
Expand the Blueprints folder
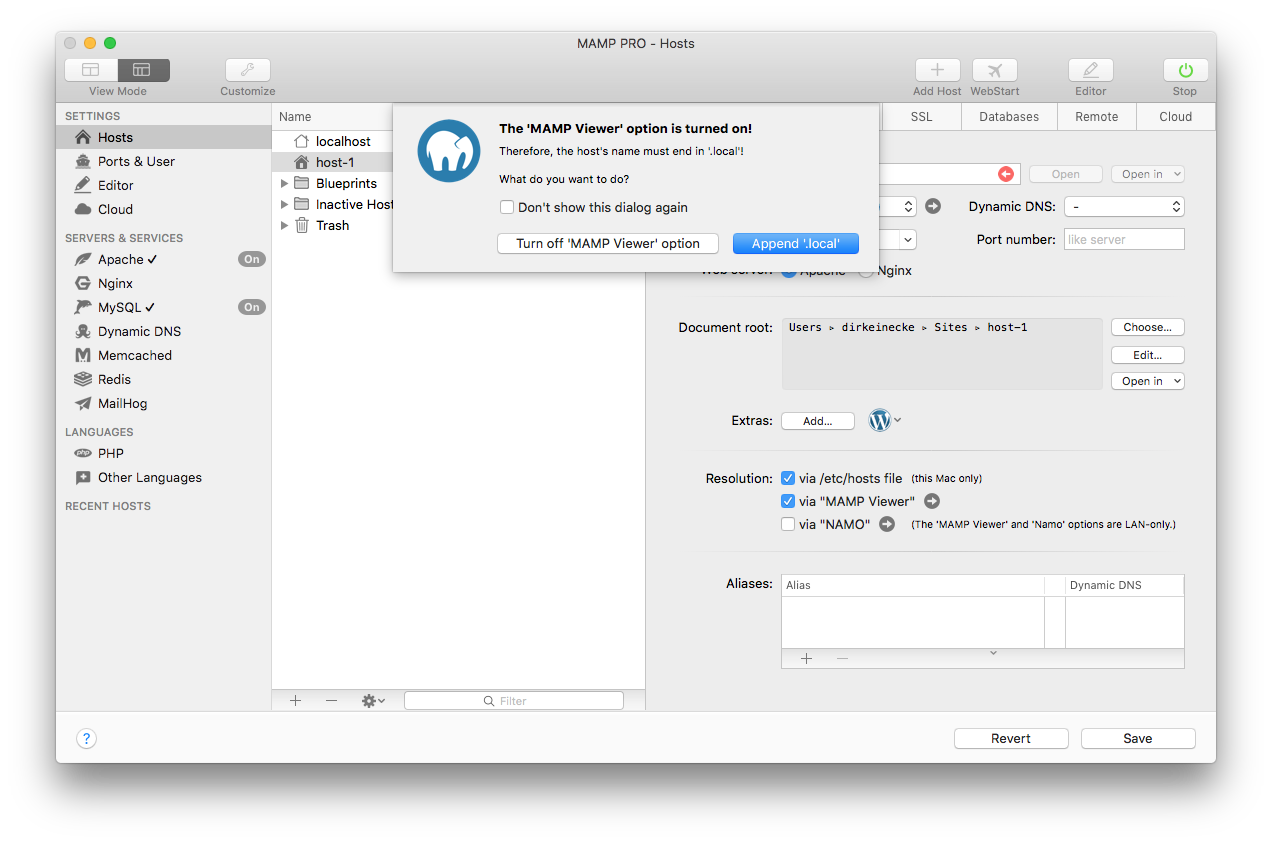coord(284,183)
